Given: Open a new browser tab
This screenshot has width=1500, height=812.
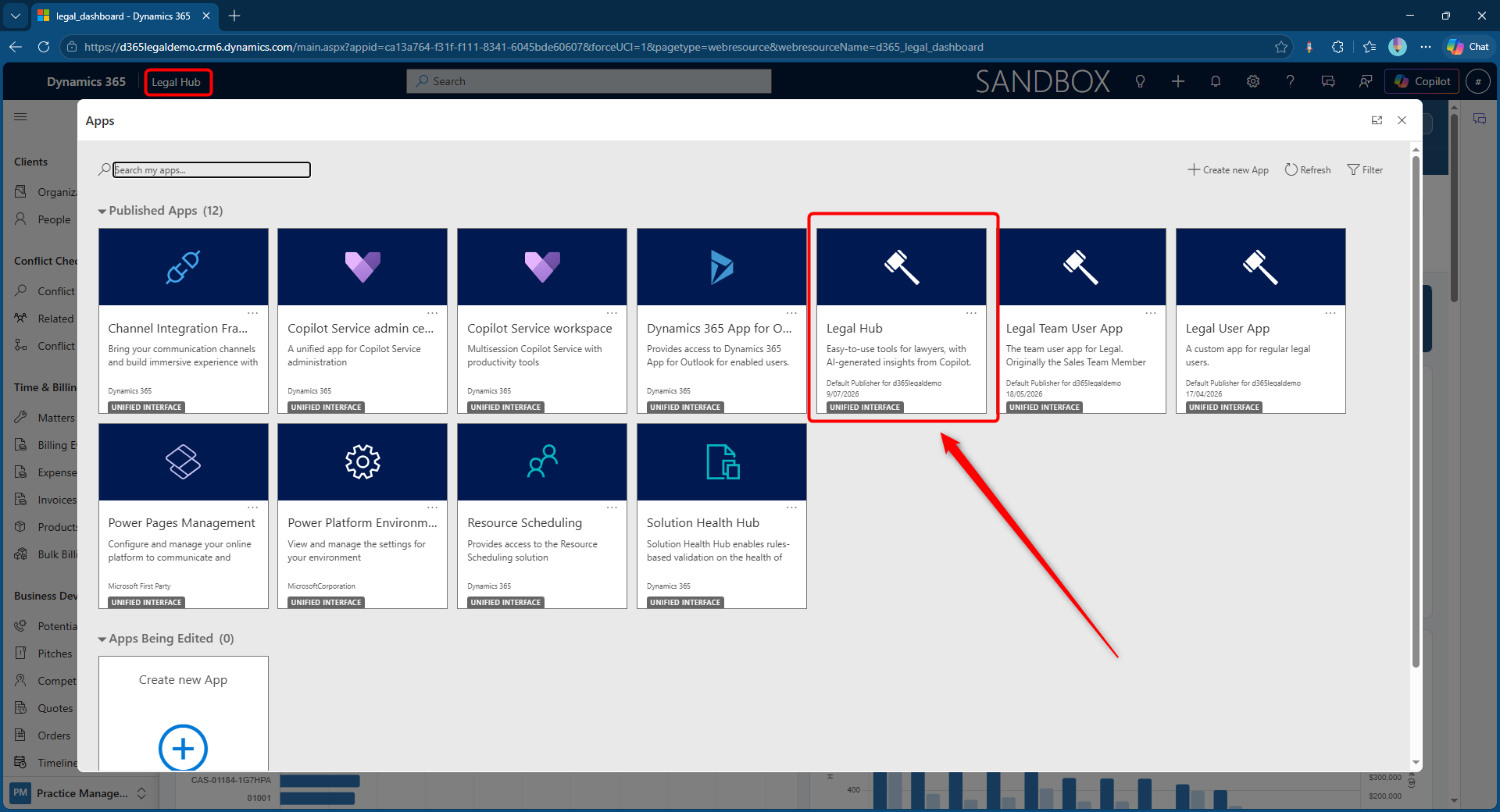Looking at the screenshot, I should click(x=234, y=16).
